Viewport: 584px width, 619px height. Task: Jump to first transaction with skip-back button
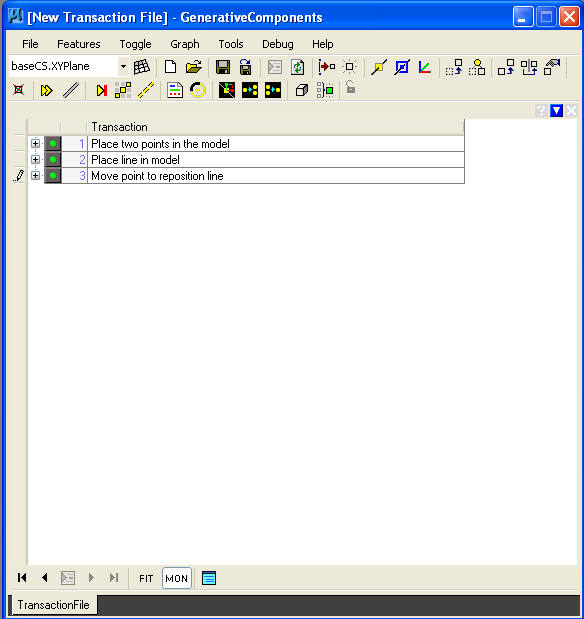click(x=22, y=578)
